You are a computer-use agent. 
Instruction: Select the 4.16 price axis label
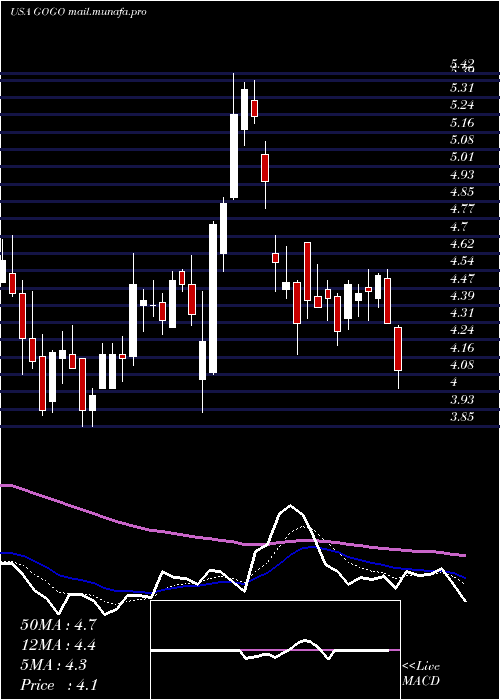point(462,348)
